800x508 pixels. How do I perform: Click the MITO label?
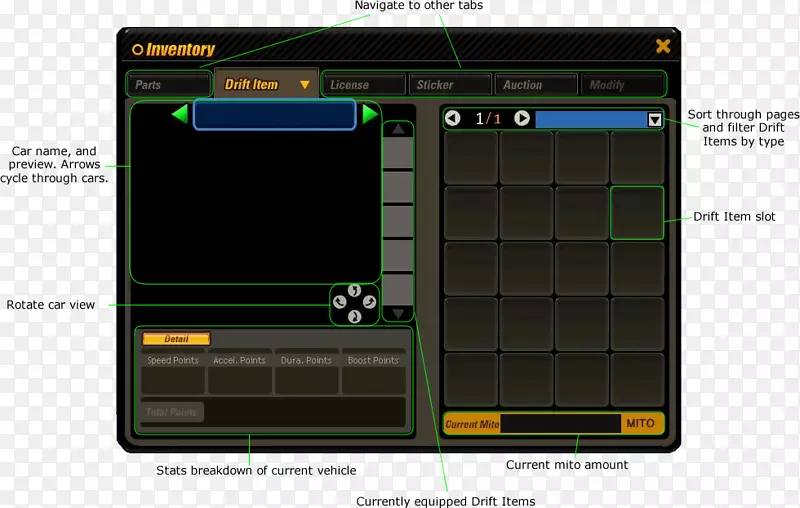click(640, 423)
